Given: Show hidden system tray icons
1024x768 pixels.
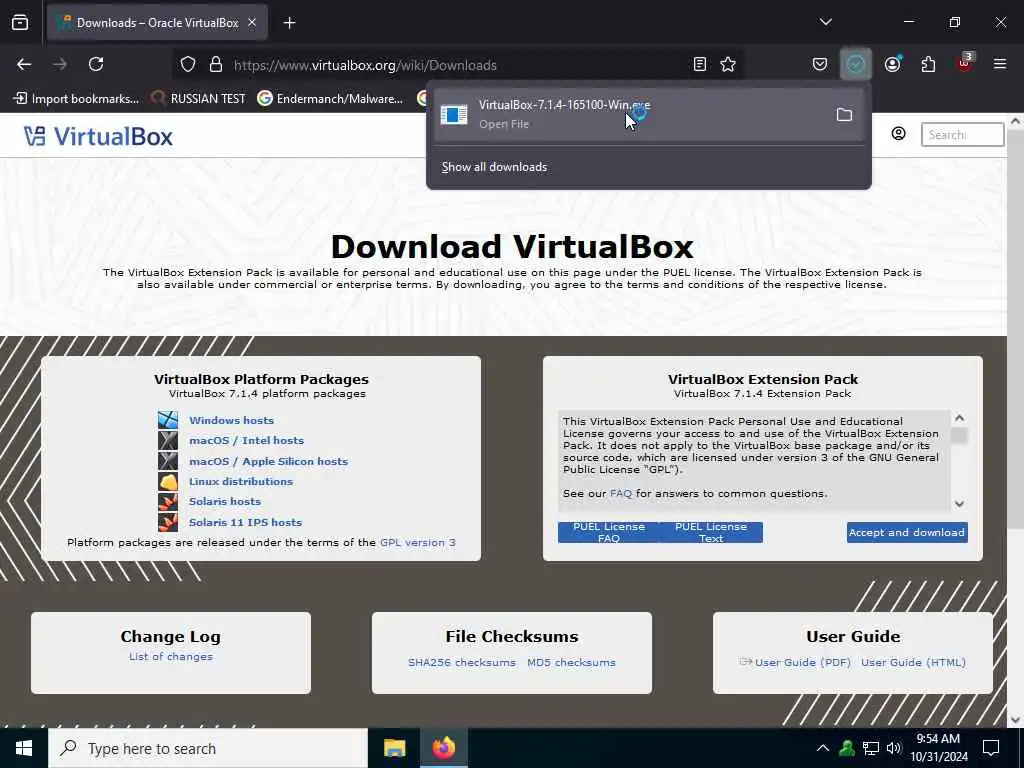Looking at the screenshot, I should tap(823, 748).
